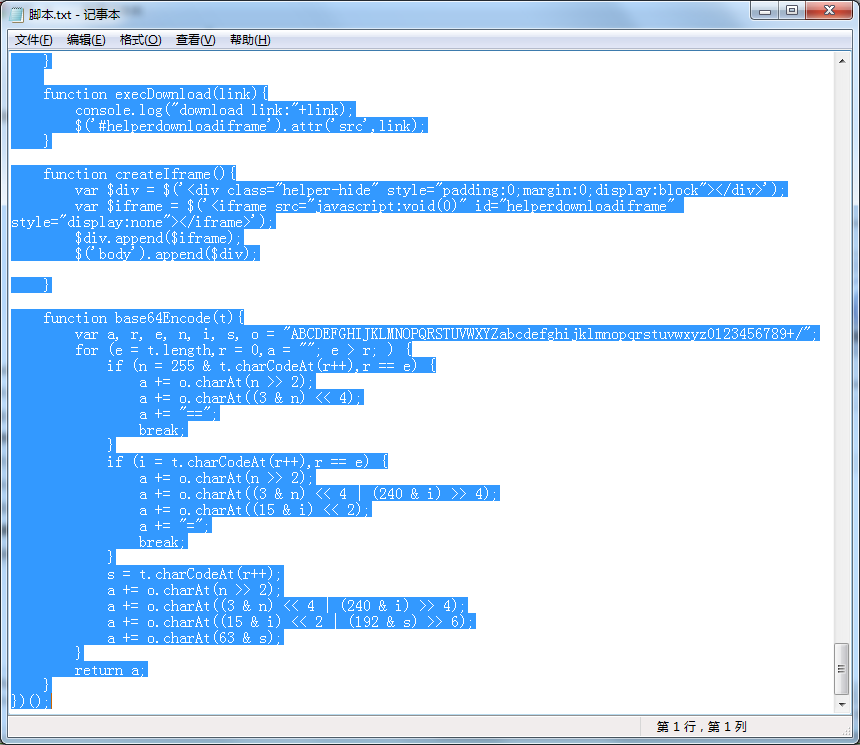The width and height of the screenshot is (860, 745).
Task: Click the vertical scrollbar up arrow
Action: pos(842,61)
